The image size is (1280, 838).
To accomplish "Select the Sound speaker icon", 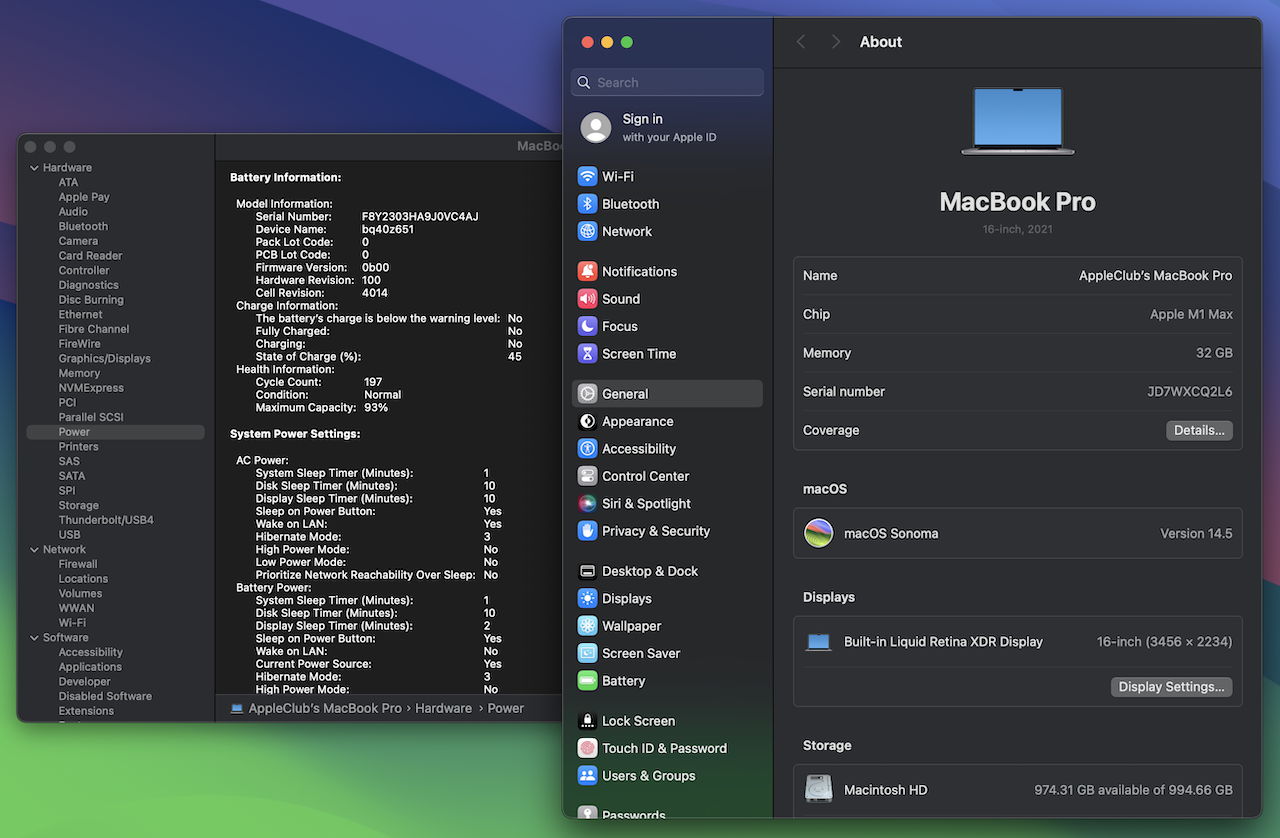I will [x=587, y=299].
